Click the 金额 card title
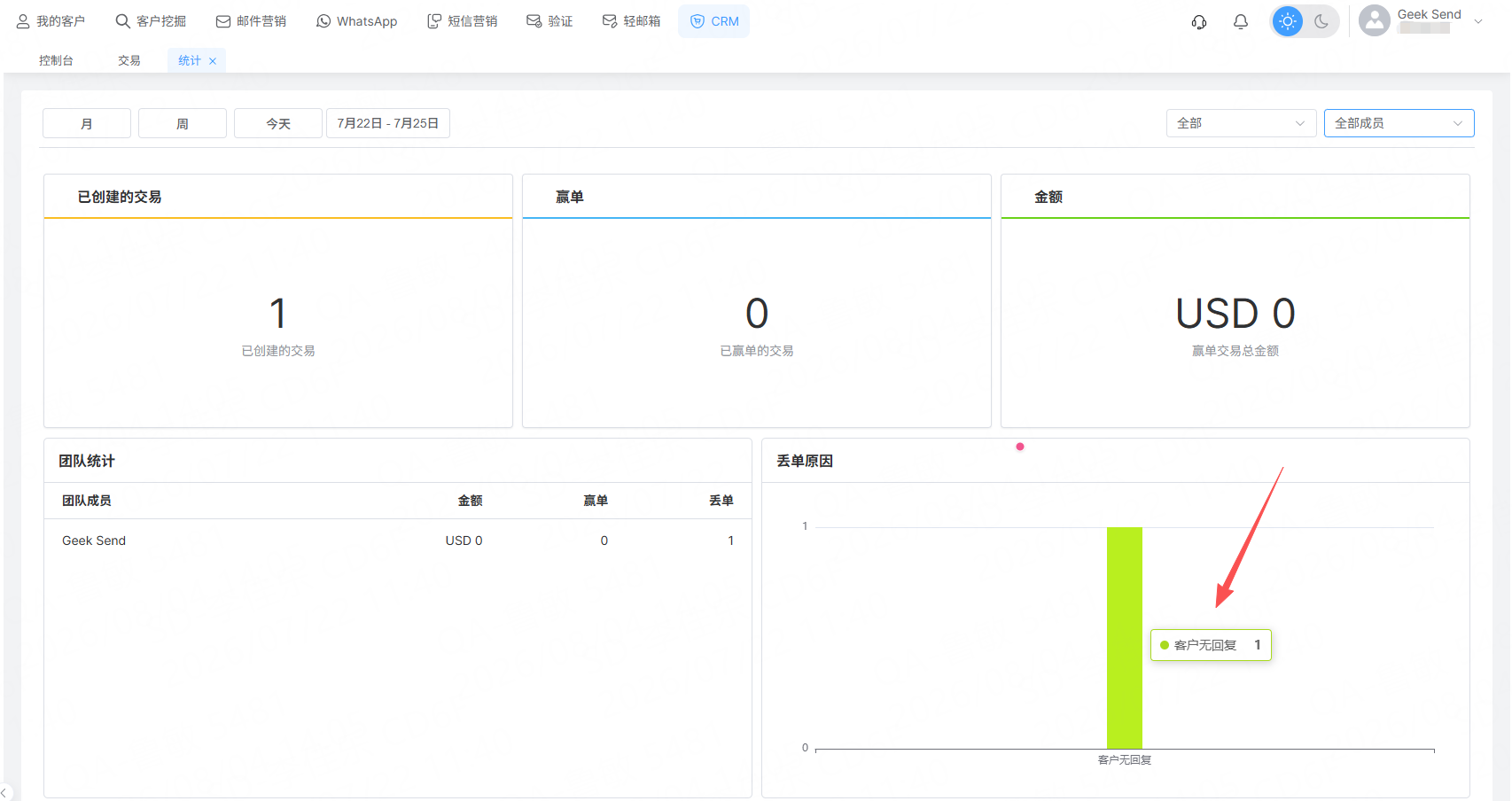1512x801 pixels. (x=1048, y=197)
